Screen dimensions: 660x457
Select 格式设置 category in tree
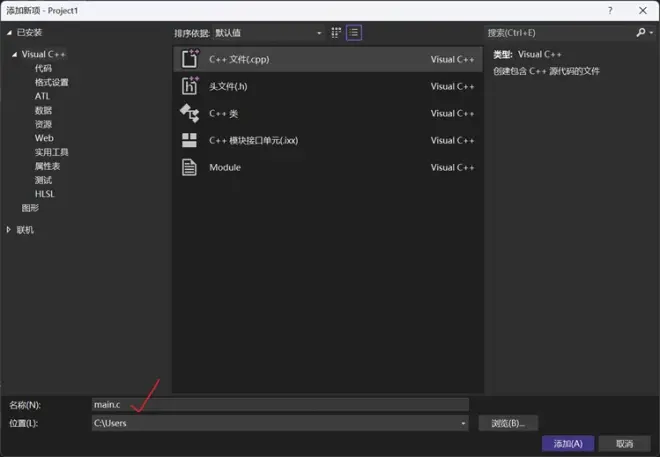pos(51,82)
